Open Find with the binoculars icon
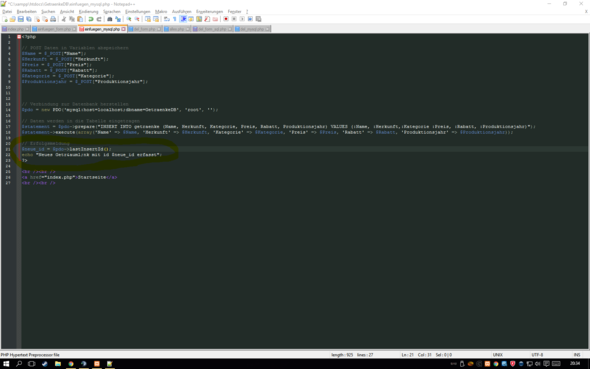The height and width of the screenshot is (369, 590). click(x=109, y=19)
